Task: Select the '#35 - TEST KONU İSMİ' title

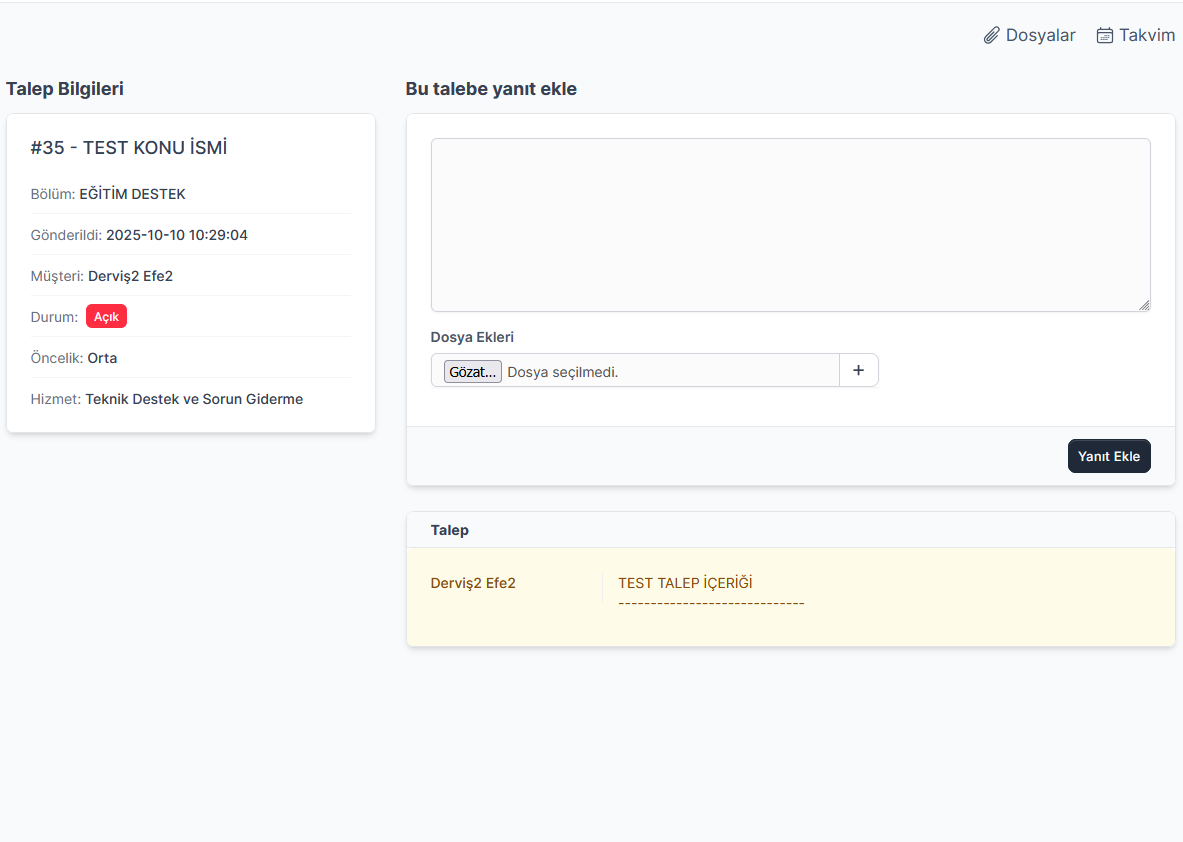Action: click(129, 148)
